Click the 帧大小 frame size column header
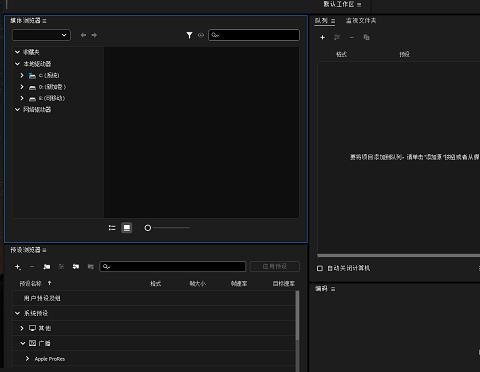 (198, 284)
